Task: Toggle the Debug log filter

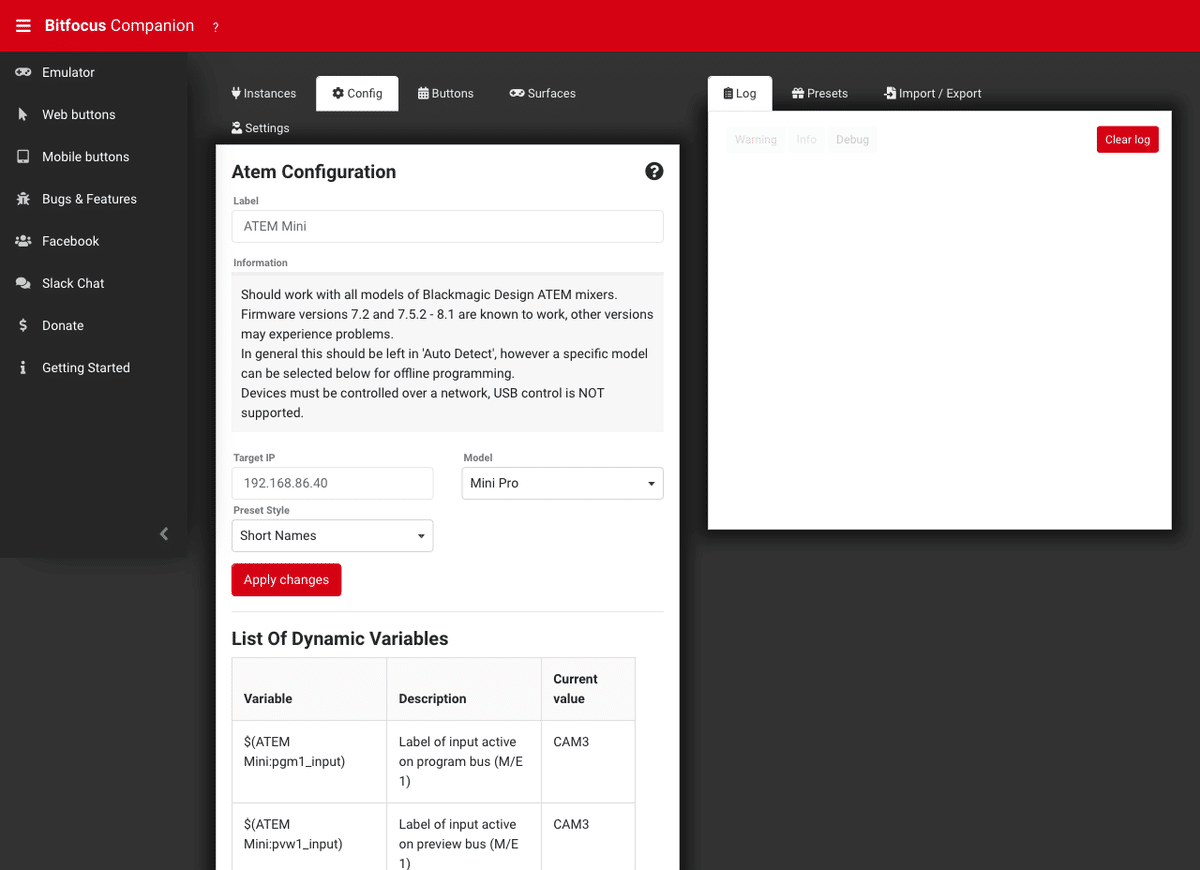Action: pos(853,140)
